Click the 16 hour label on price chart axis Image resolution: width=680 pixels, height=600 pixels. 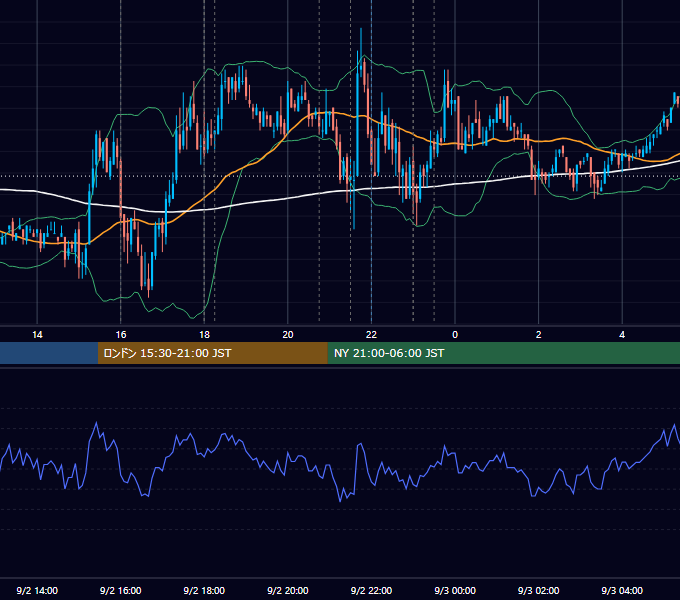[x=121, y=335]
